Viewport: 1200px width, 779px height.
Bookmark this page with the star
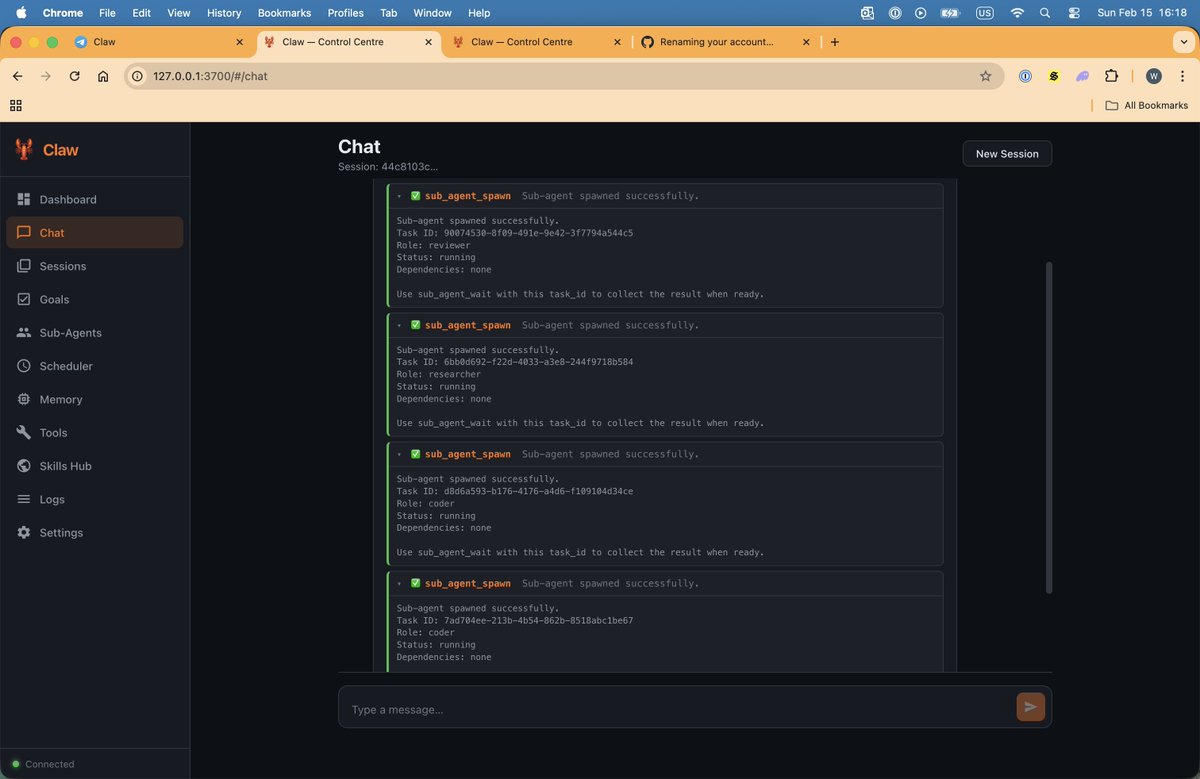click(x=985, y=76)
